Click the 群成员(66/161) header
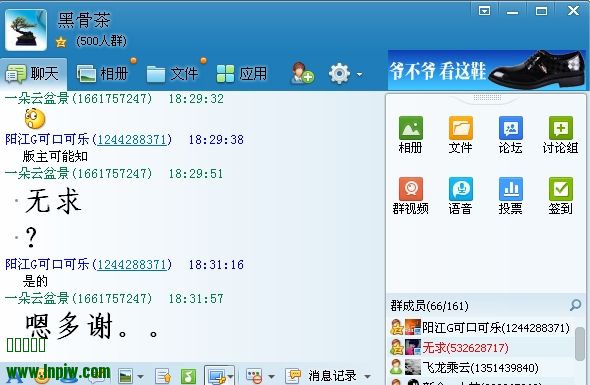The image size is (590, 385). tap(429, 306)
